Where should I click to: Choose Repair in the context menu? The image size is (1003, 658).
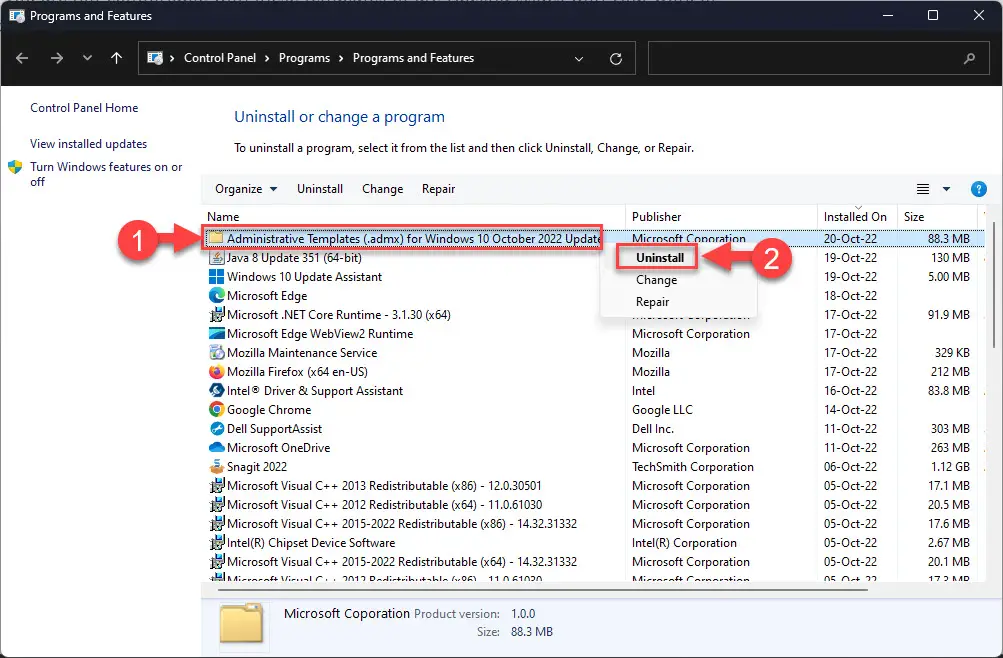pos(652,302)
